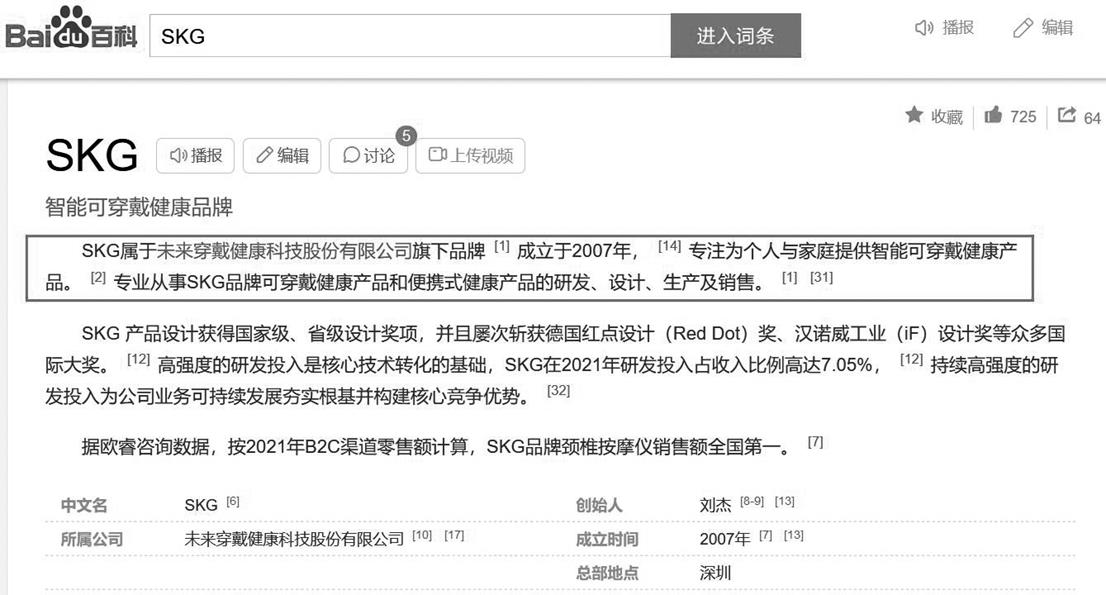Click the share icon showing 64

[1066, 116]
